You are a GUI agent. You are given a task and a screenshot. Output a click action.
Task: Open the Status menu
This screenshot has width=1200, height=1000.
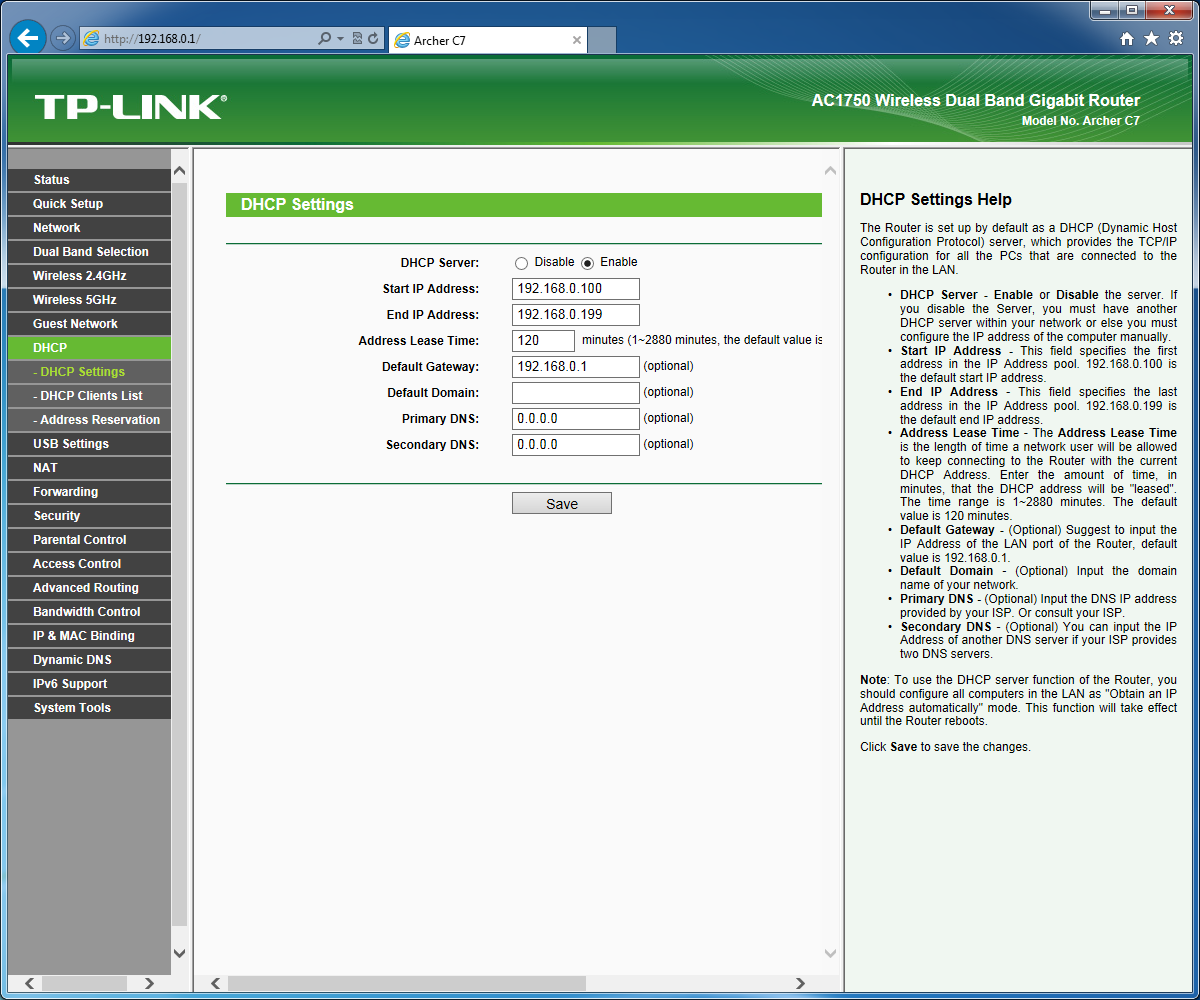tap(89, 180)
